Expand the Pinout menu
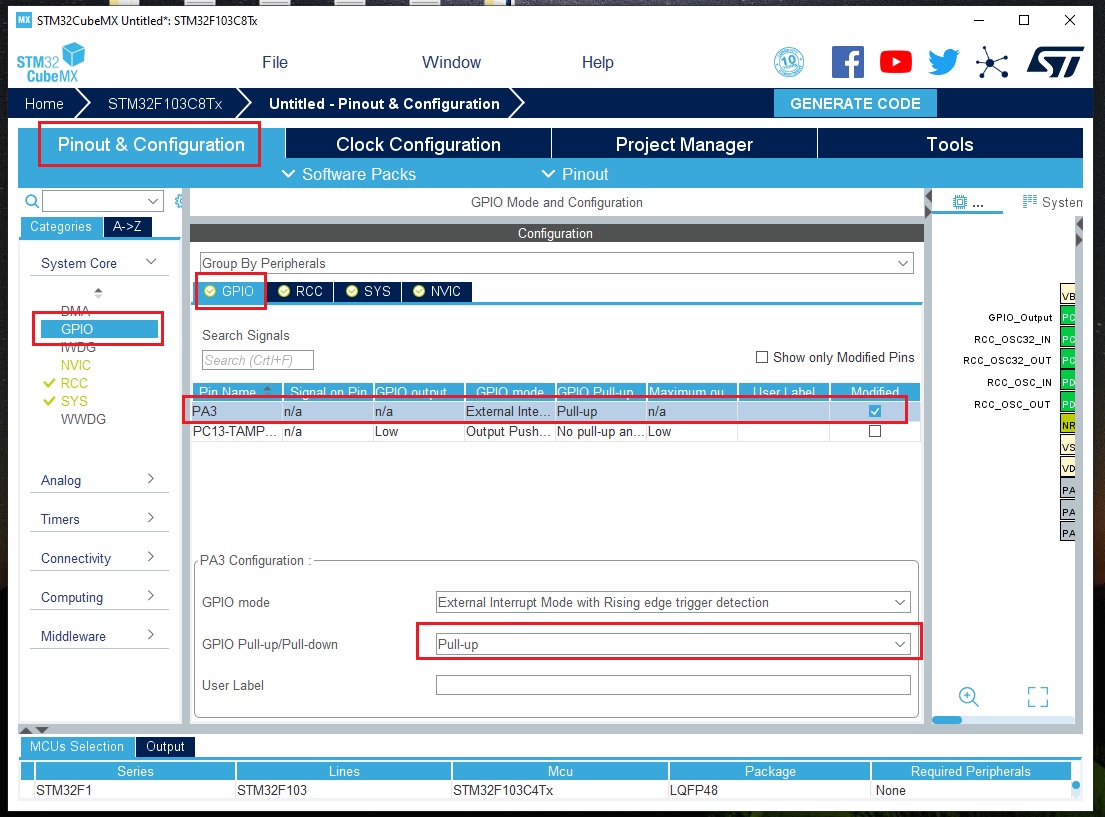The image size is (1105, 817). [574, 174]
